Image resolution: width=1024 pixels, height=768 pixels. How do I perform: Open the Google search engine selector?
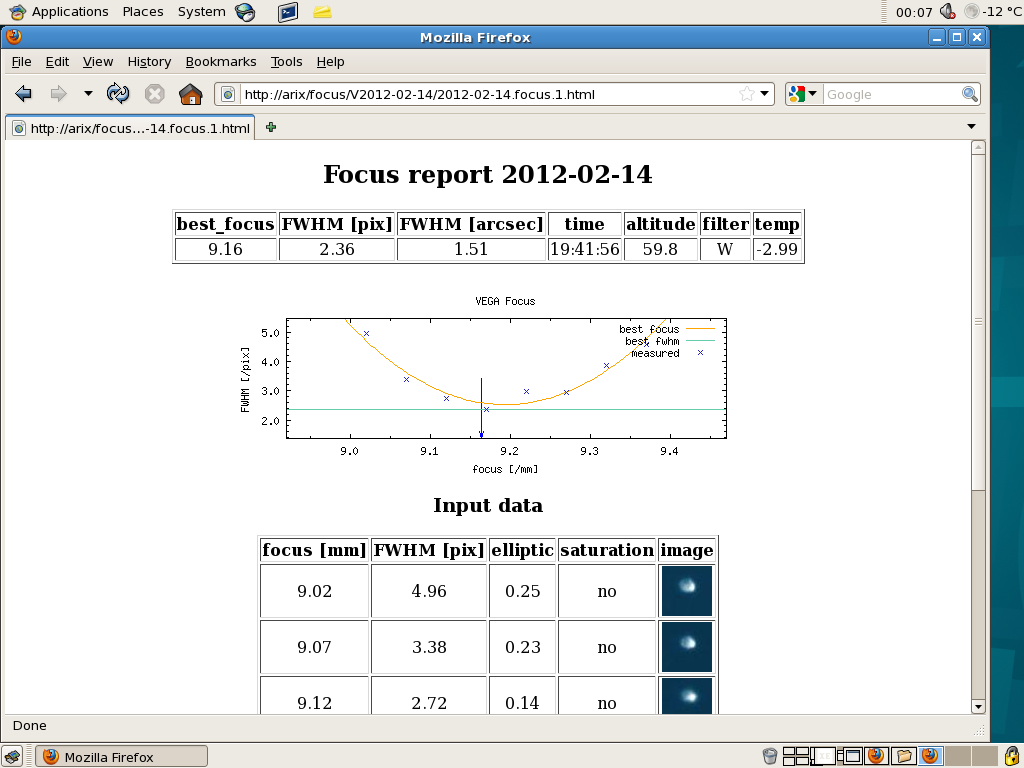[803, 95]
